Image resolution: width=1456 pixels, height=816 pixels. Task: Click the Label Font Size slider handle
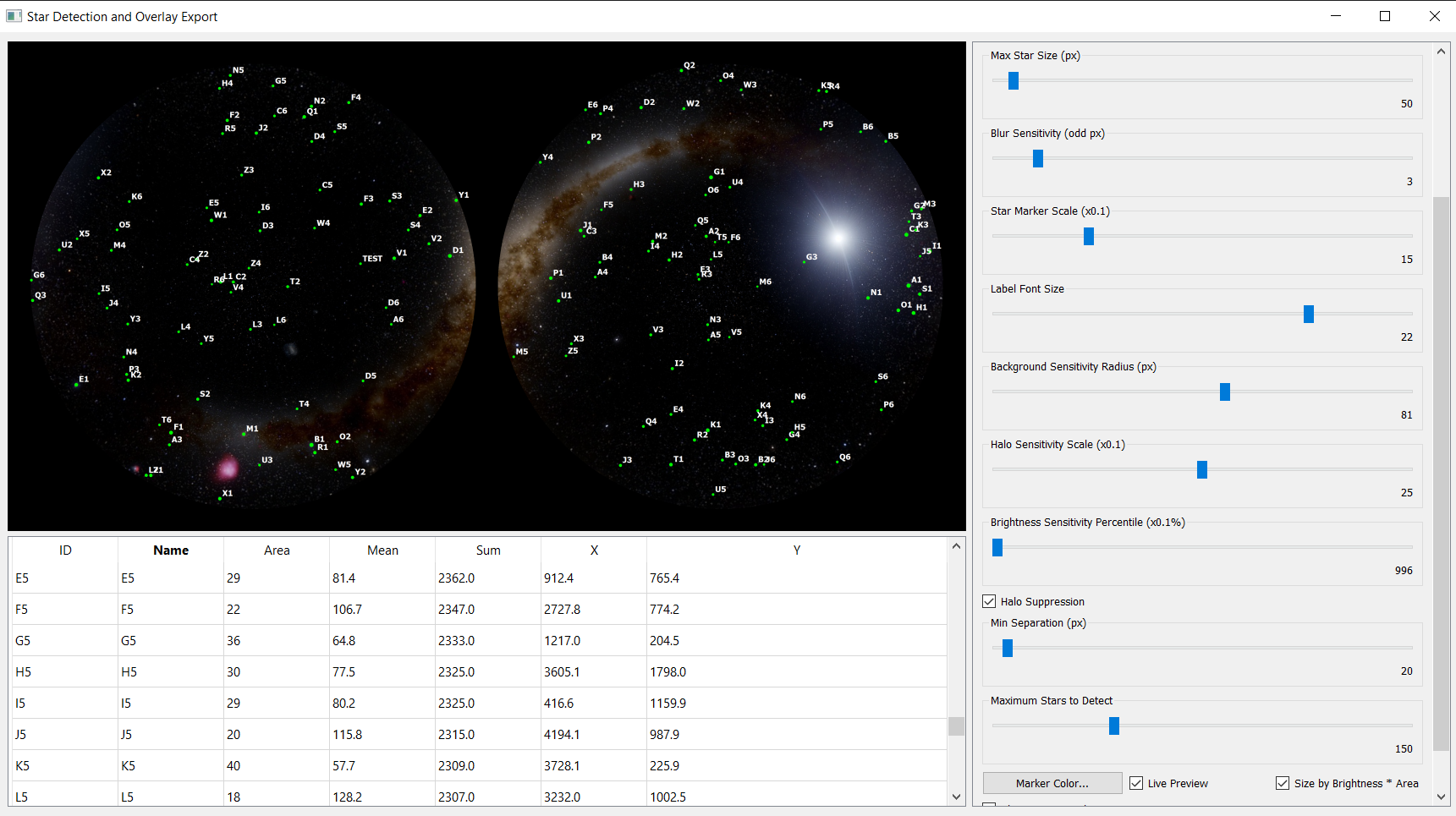click(x=1309, y=314)
